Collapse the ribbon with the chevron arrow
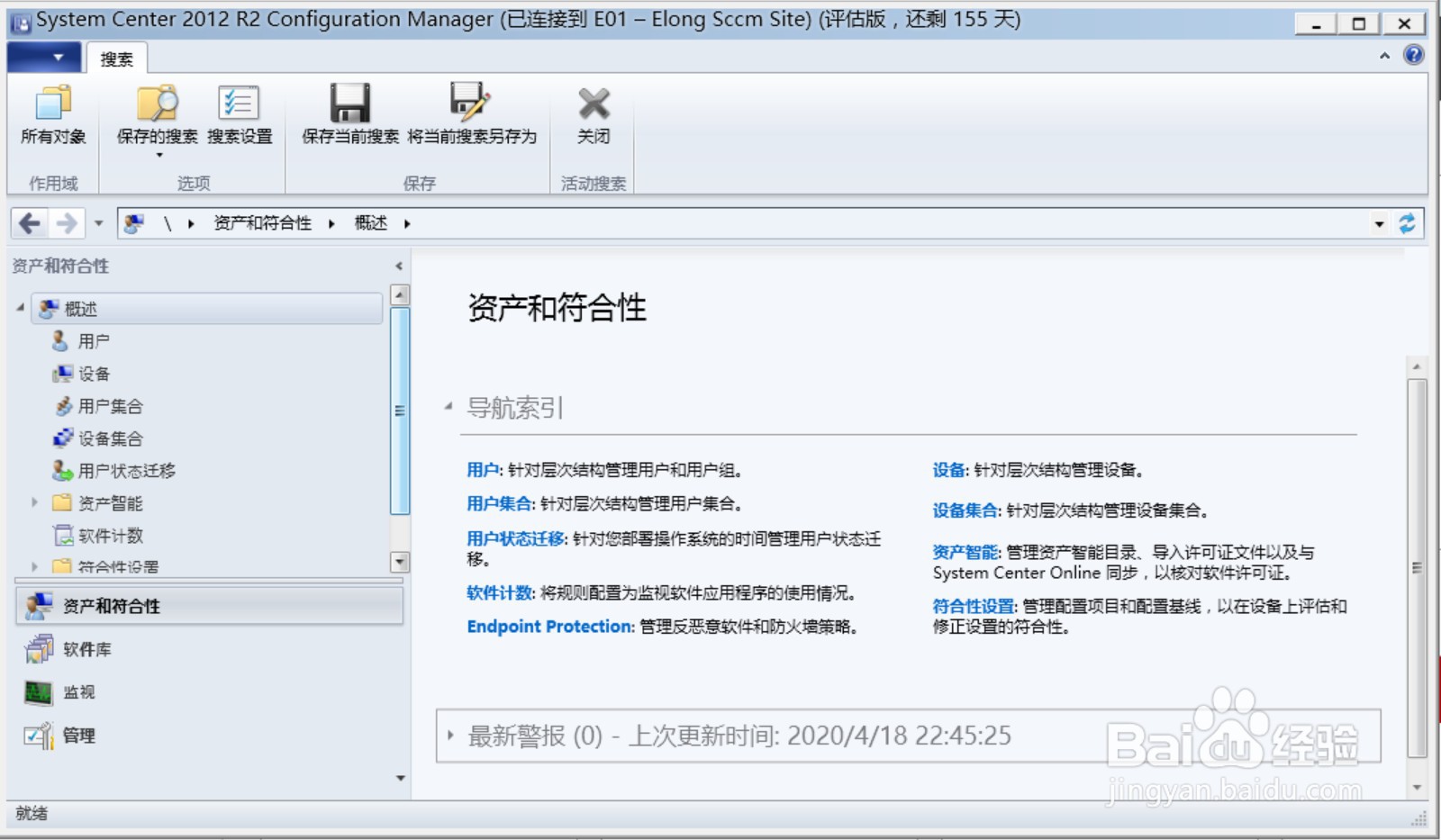This screenshot has height=840, width=1441. pos(1384,56)
